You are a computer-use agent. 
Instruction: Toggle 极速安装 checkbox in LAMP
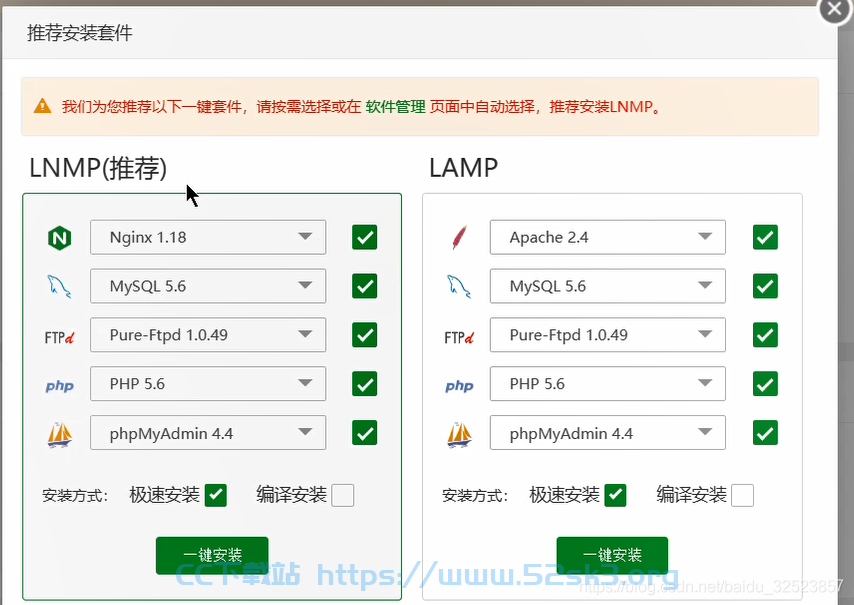[x=615, y=495]
